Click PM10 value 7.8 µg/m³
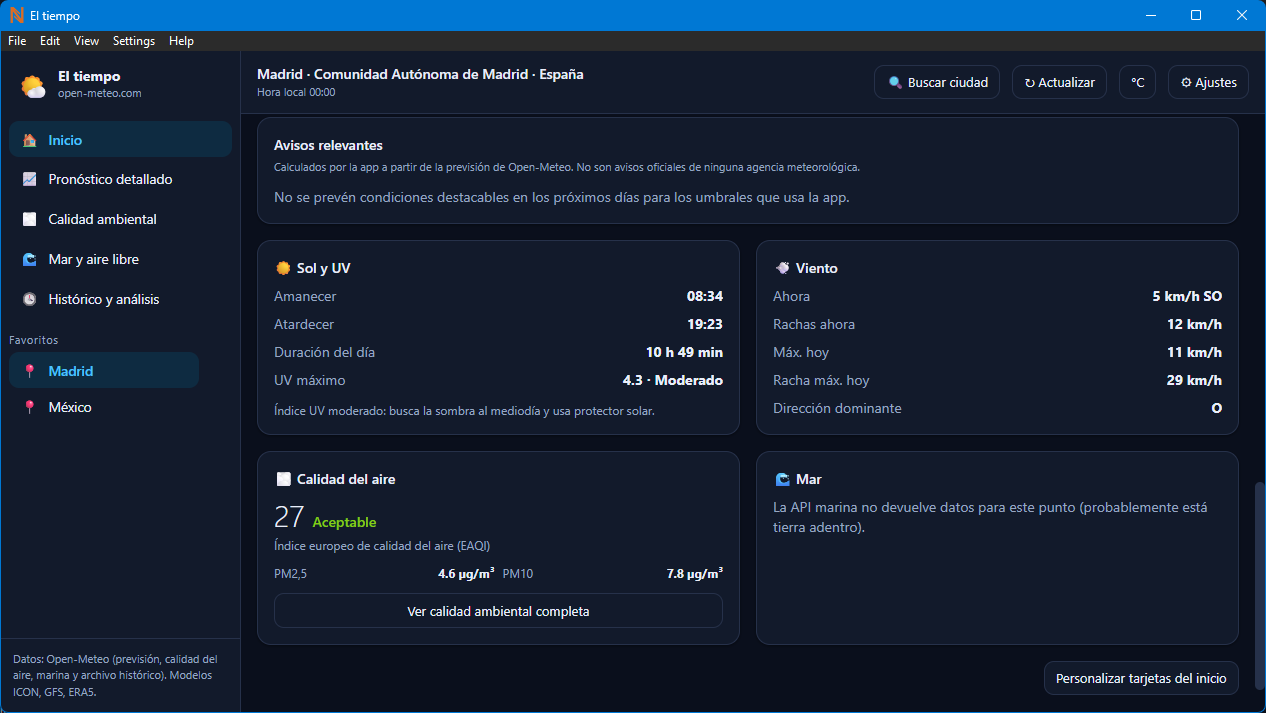1266x713 pixels. [x=695, y=573]
